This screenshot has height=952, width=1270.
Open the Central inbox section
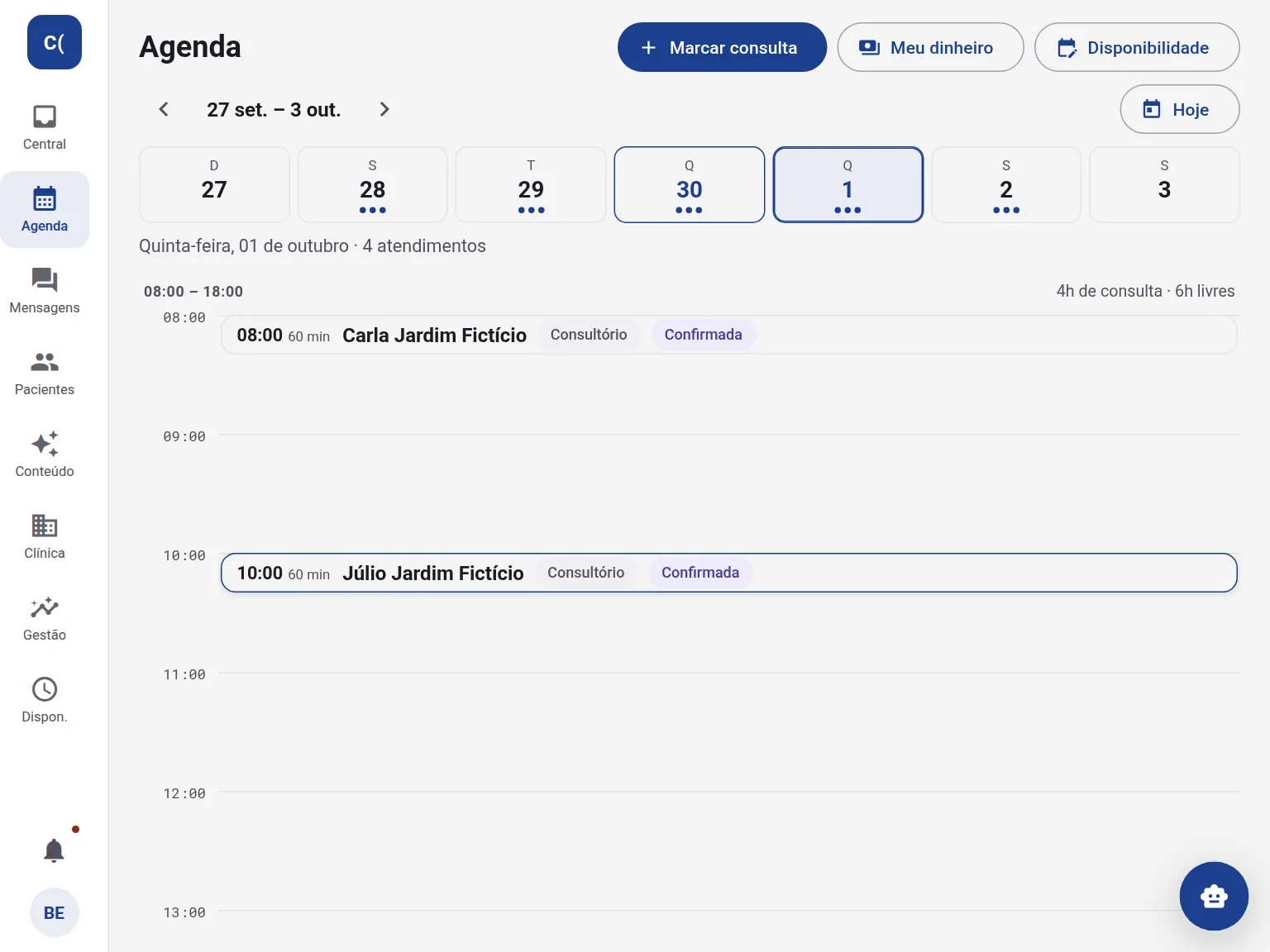pyautogui.click(x=45, y=128)
